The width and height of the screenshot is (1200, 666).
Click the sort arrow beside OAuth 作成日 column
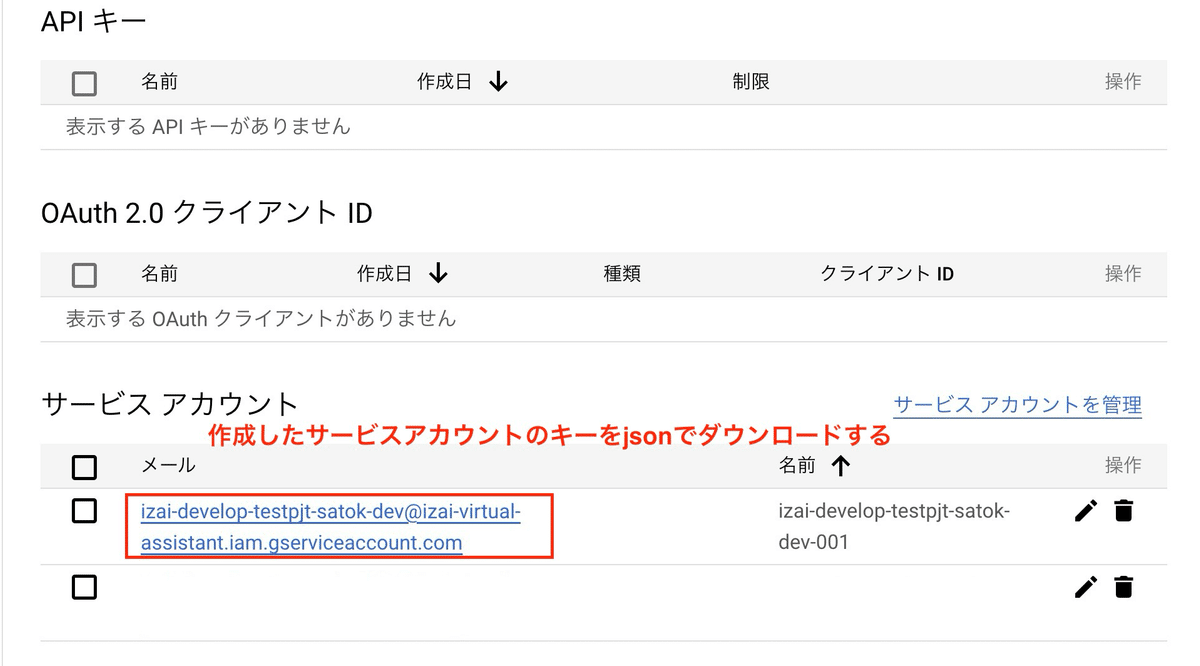(x=440, y=273)
